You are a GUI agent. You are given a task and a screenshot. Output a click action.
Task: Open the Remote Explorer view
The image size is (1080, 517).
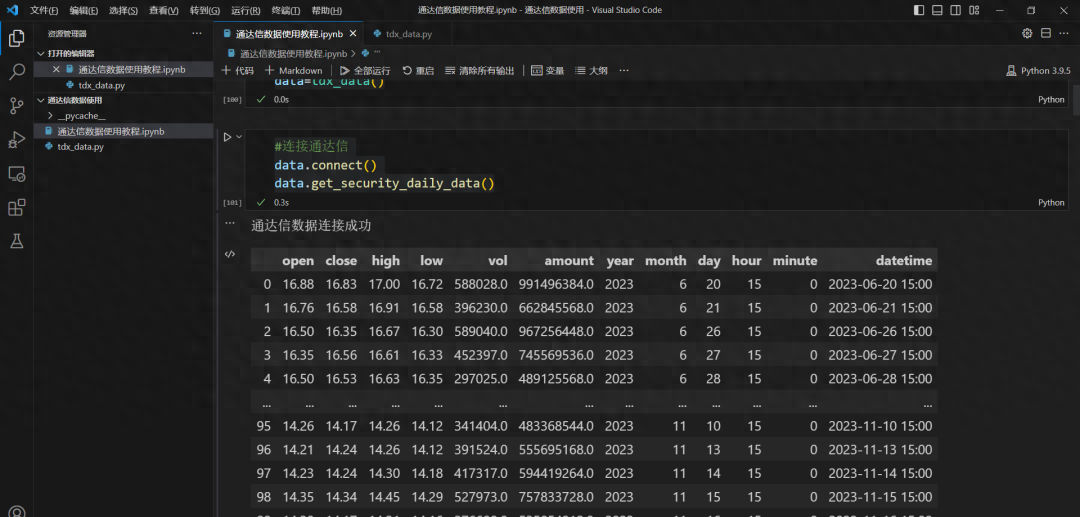[x=17, y=173]
